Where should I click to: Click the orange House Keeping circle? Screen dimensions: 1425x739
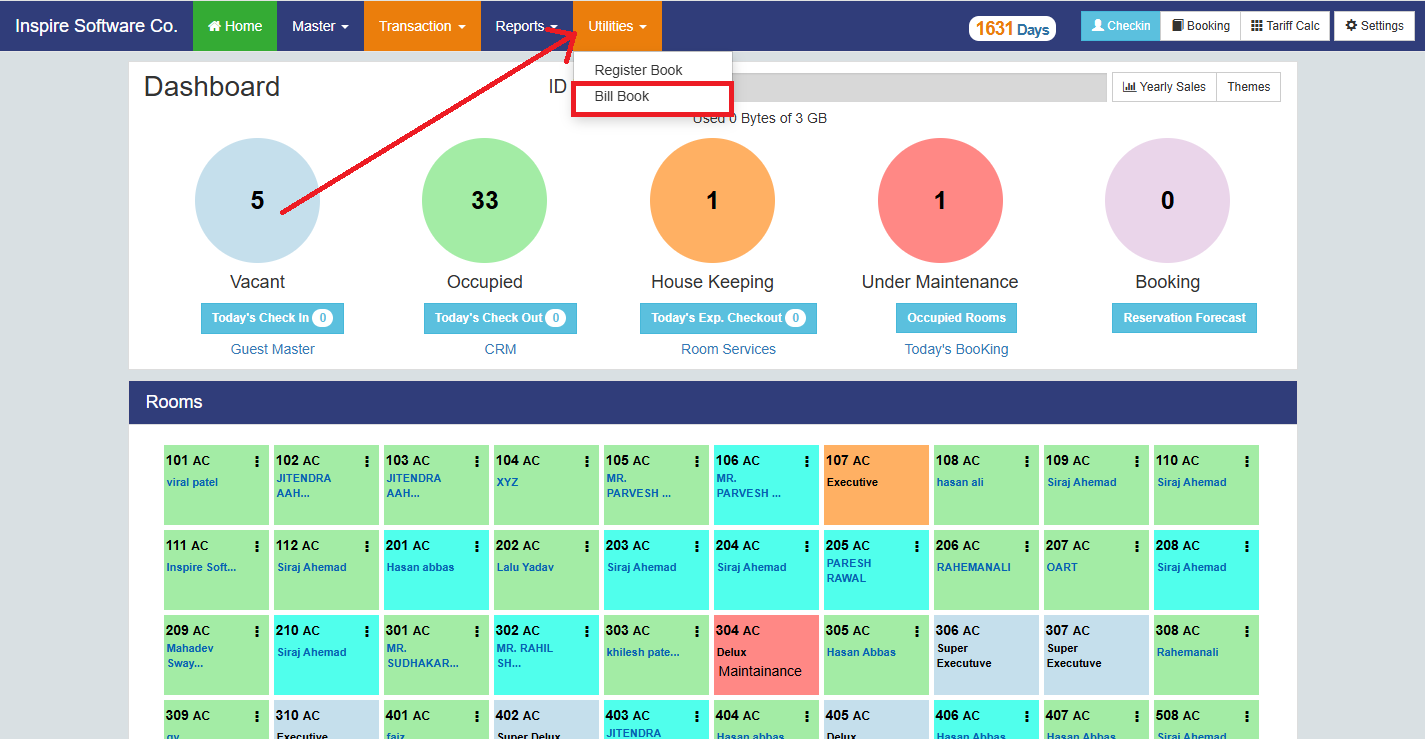pos(712,201)
